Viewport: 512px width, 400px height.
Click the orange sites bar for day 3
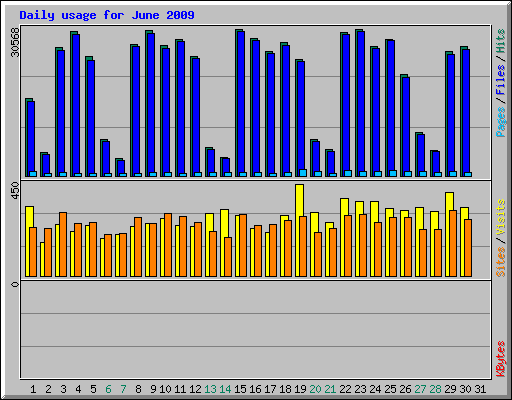pyautogui.click(x=63, y=244)
